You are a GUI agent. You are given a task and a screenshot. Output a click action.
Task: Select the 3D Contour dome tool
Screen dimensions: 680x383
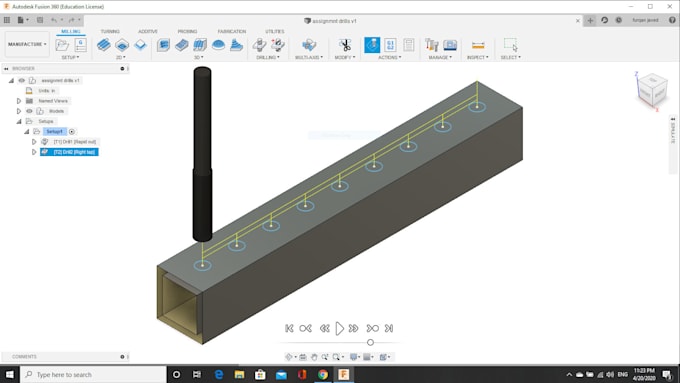218,45
